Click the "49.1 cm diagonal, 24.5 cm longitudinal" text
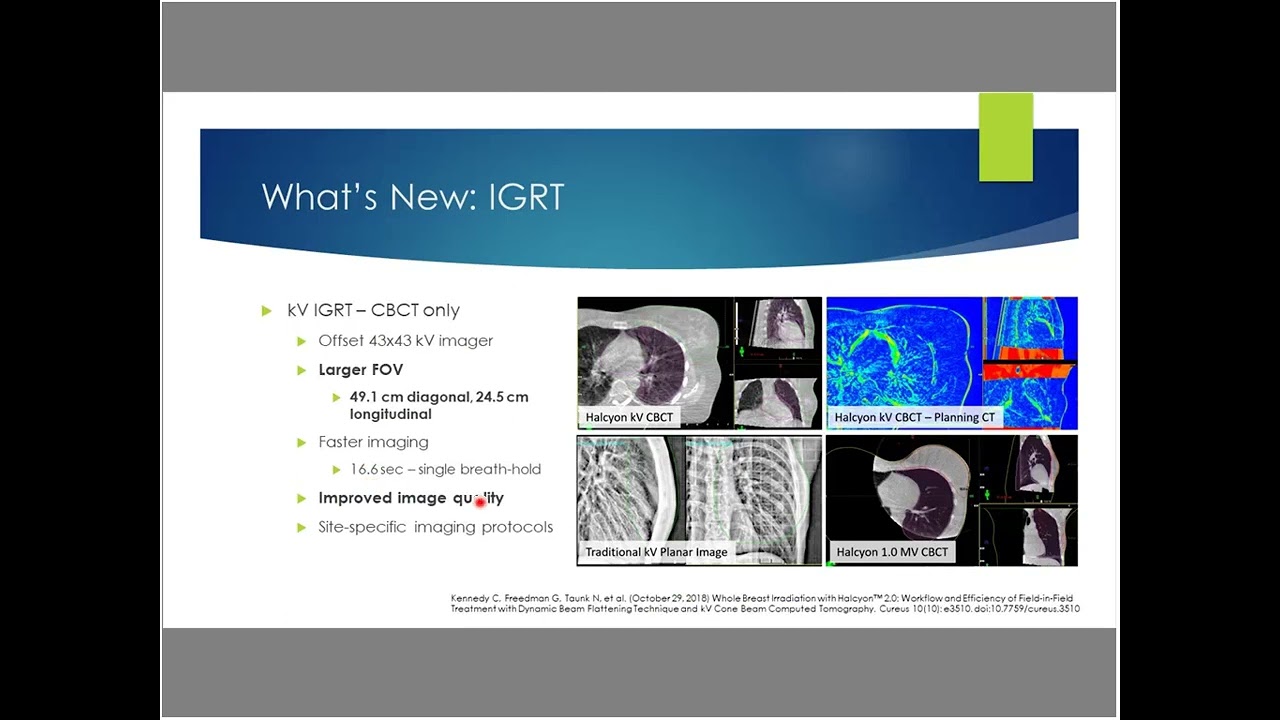Viewport: 1280px width, 720px height. tap(439, 405)
